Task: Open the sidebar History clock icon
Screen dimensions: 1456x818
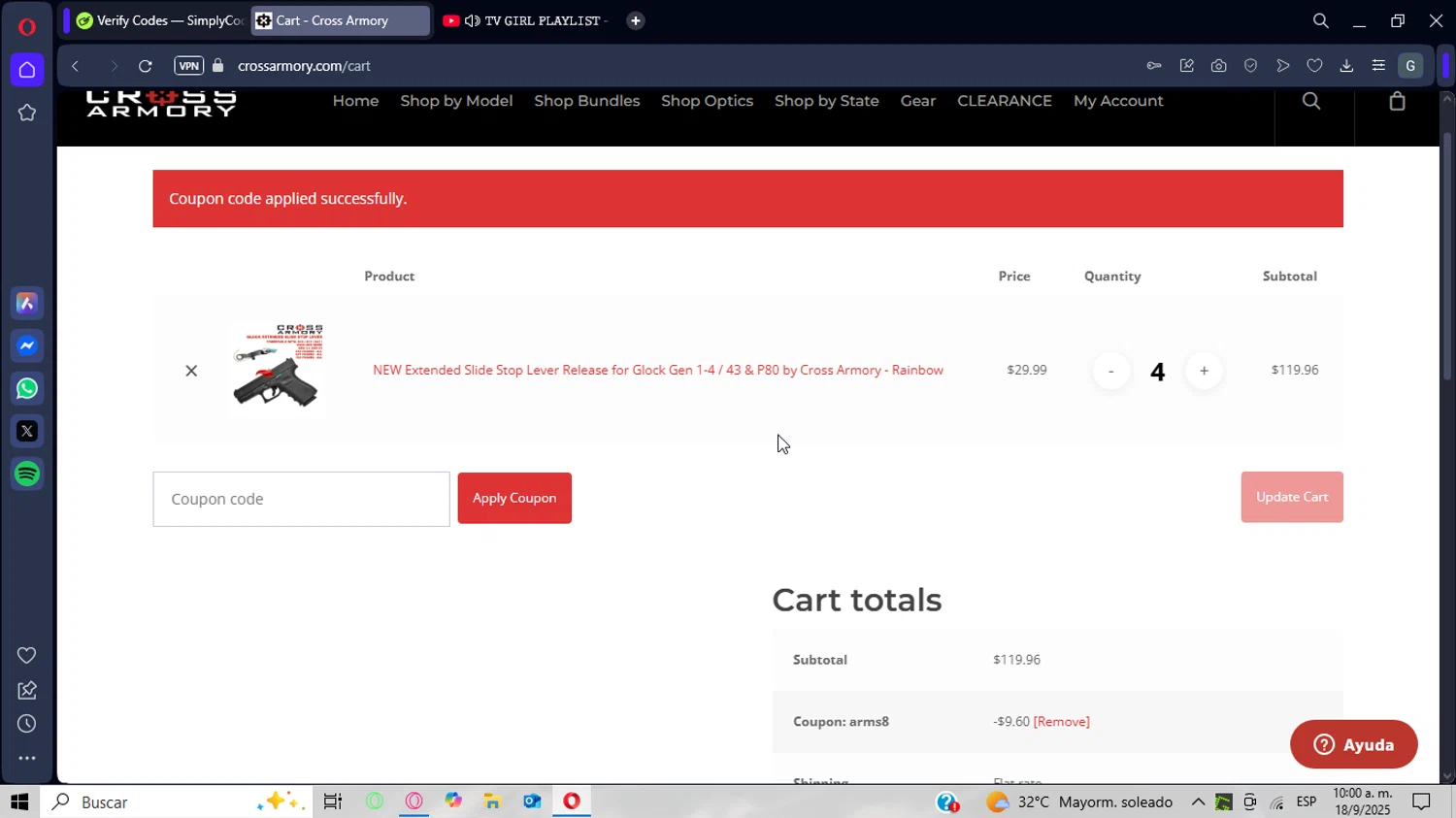Action: pyautogui.click(x=27, y=724)
